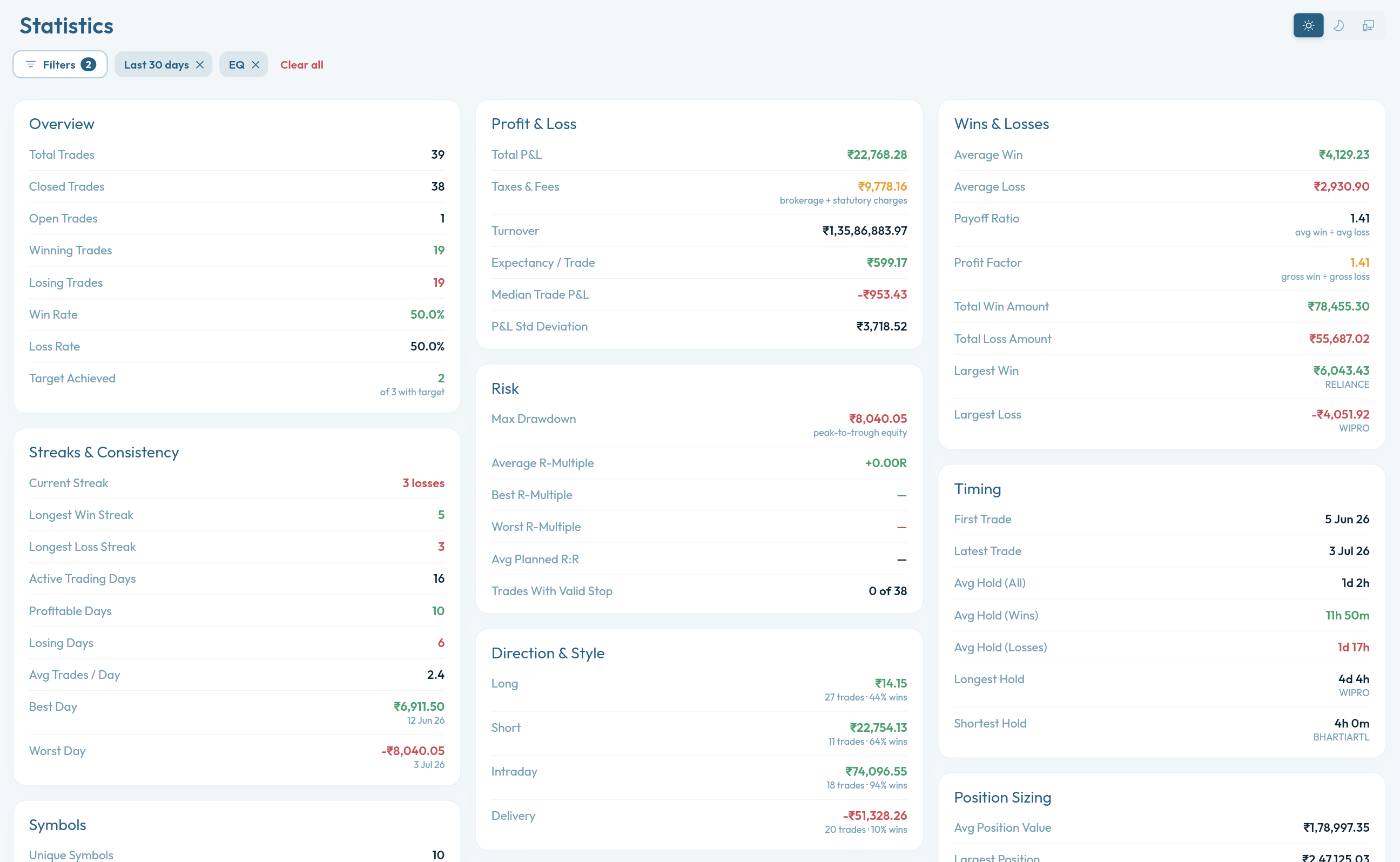Click the Position Sizing heading

point(1002,797)
